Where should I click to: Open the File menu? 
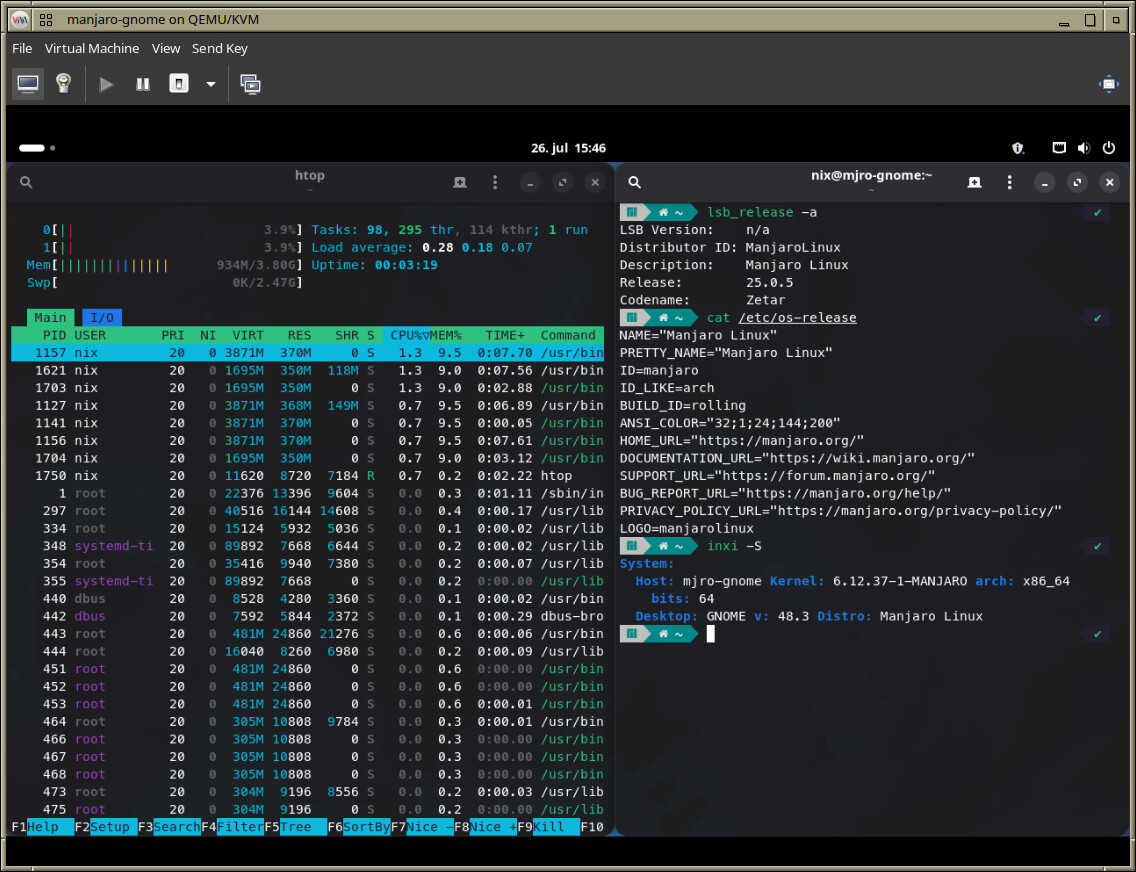[22, 49]
